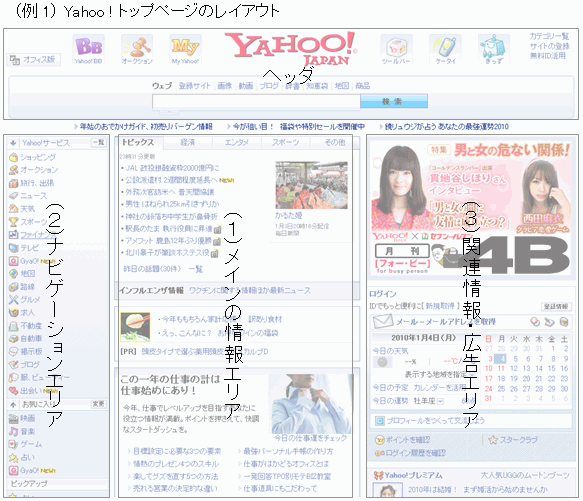Switch to オフィス版
The width and height of the screenshot is (583, 501).
(x=33, y=60)
